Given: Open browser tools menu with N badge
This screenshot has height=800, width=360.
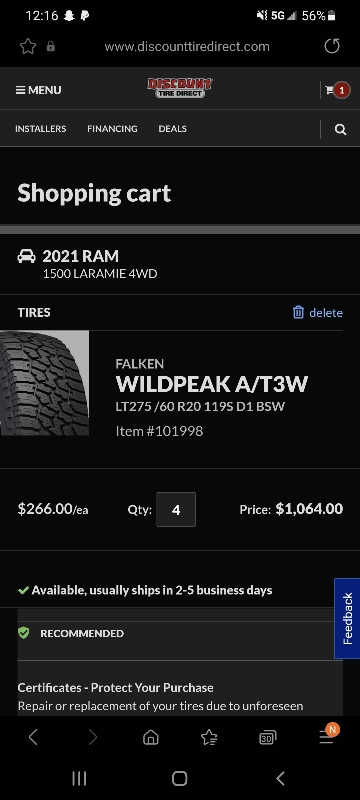Looking at the screenshot, I should pyautogui.click(x=327, y=735).
